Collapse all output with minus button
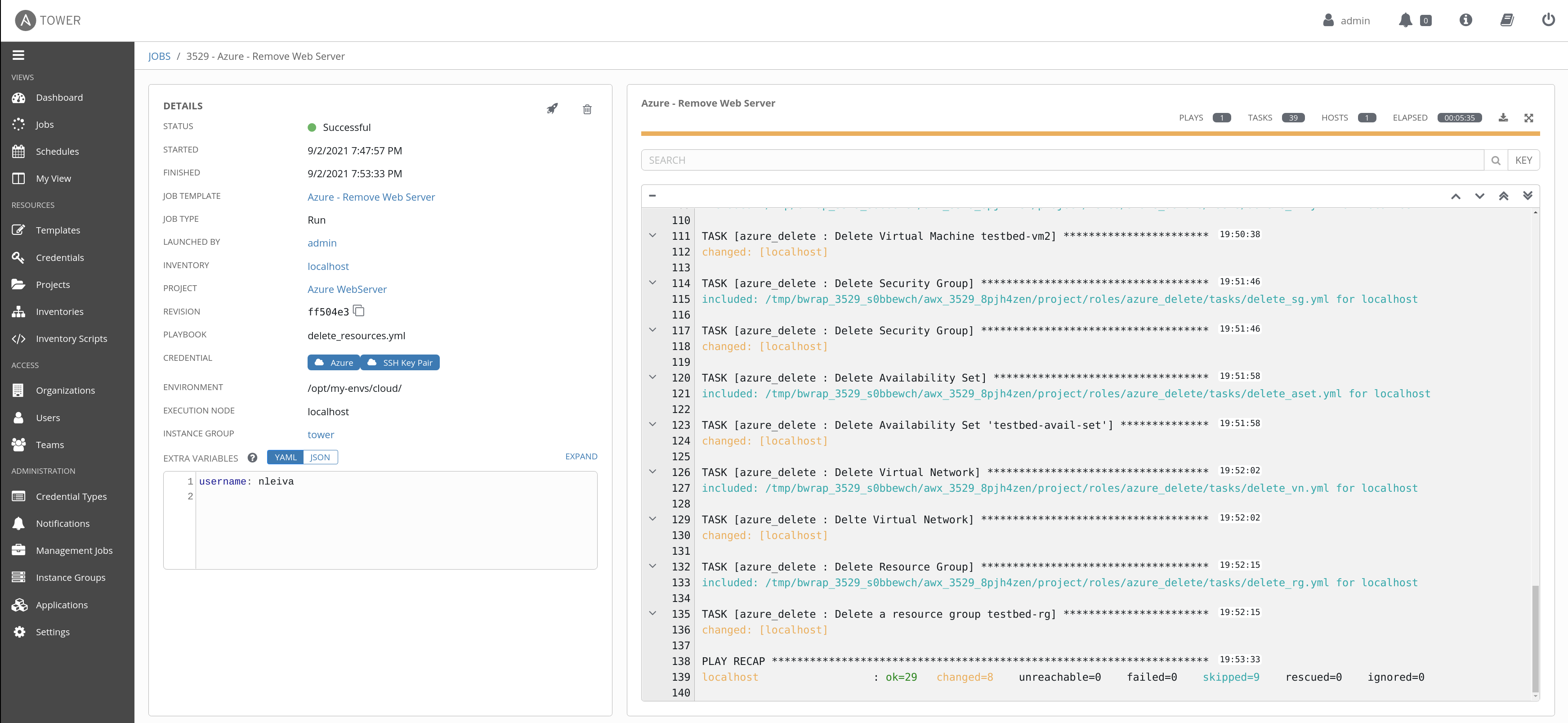Screen dimensions: 1568x723 [x=652, y=196]
